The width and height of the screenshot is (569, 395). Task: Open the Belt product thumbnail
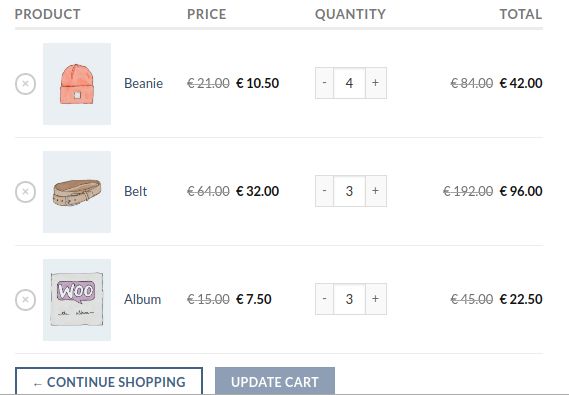pyautogui.click(x=77, y=192)
